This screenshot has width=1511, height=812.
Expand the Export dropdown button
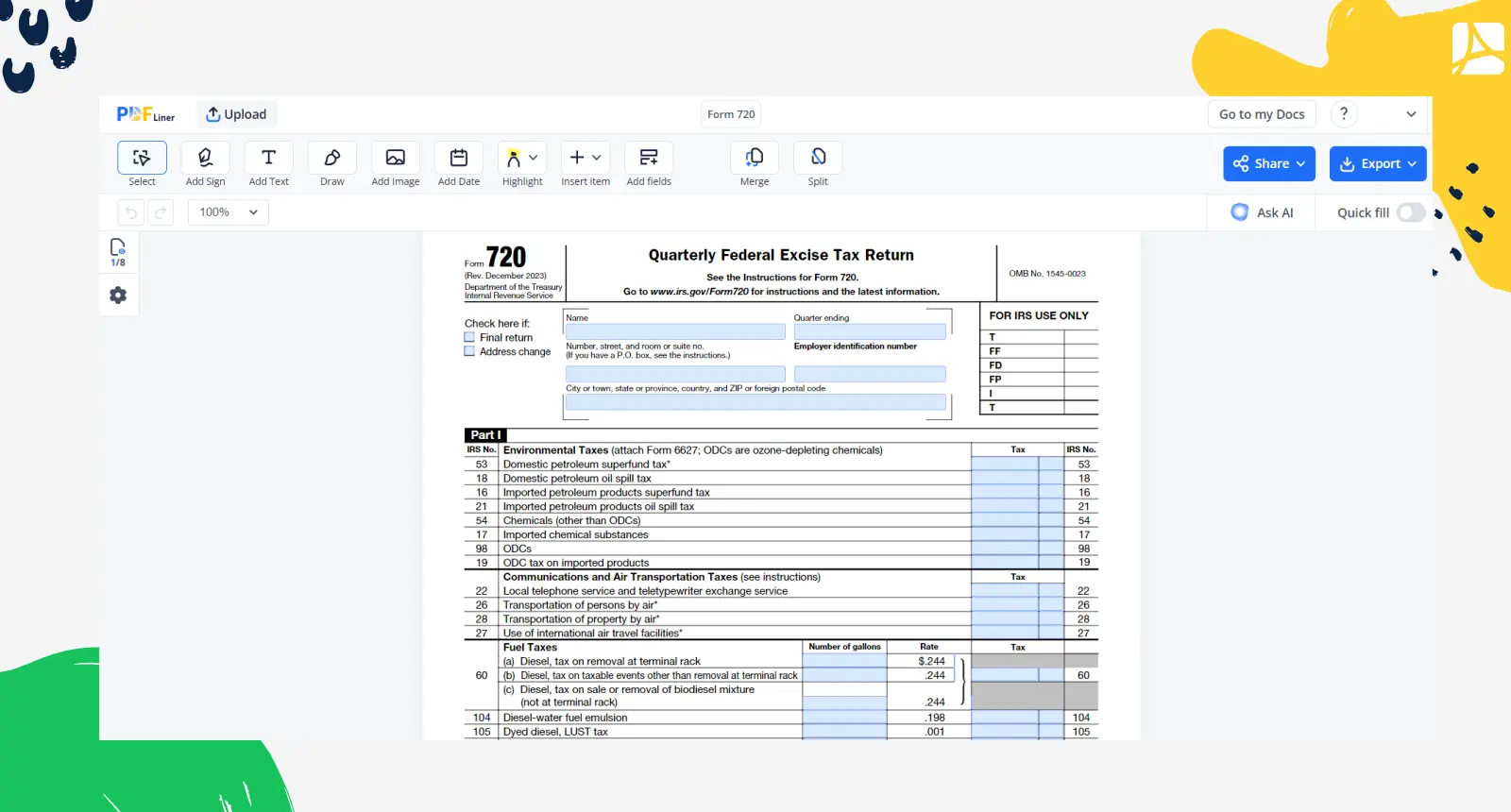pyautogui.click(x=1378, y=163)
